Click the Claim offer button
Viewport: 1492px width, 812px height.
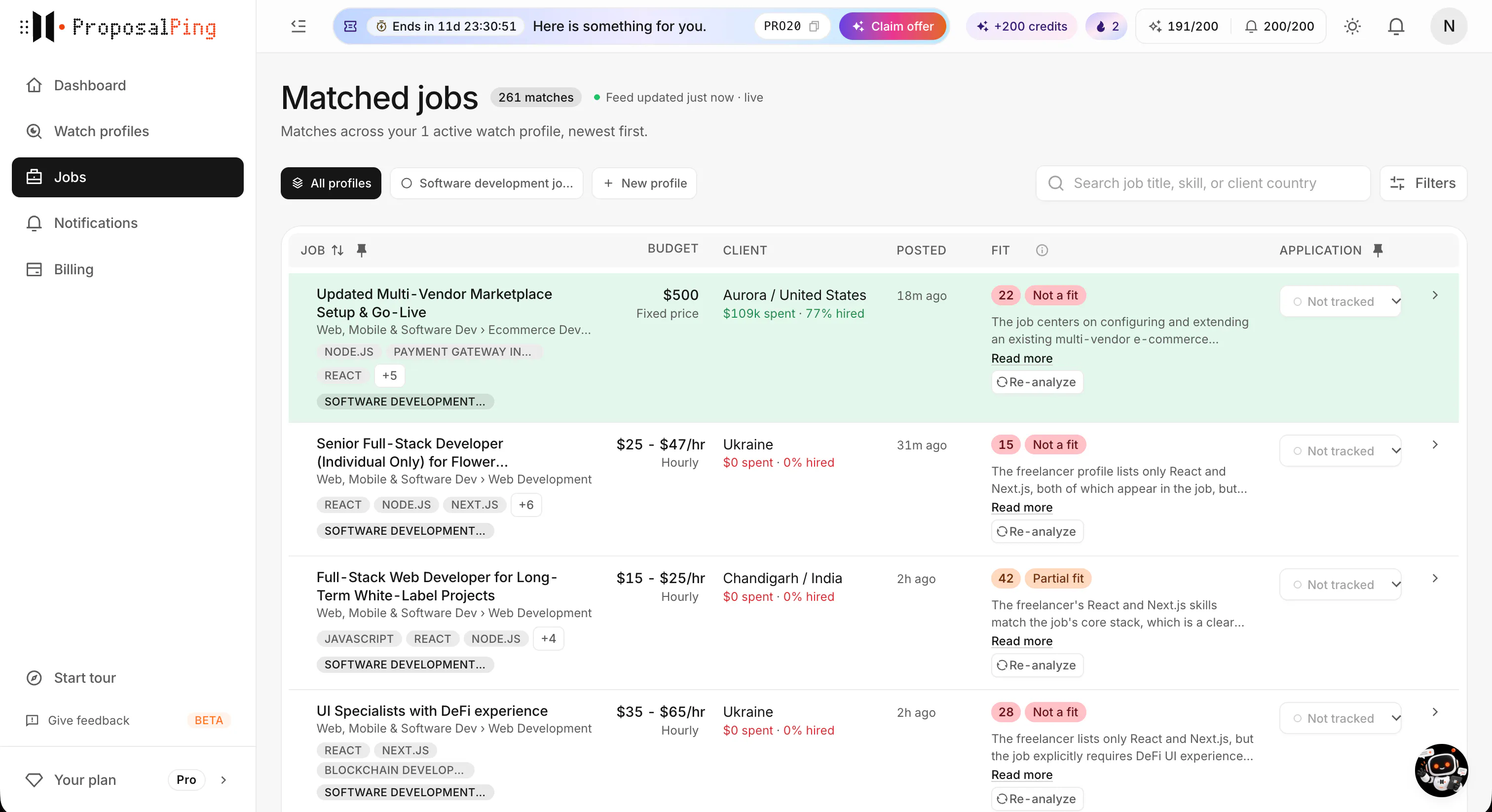(x=893, y=26)
